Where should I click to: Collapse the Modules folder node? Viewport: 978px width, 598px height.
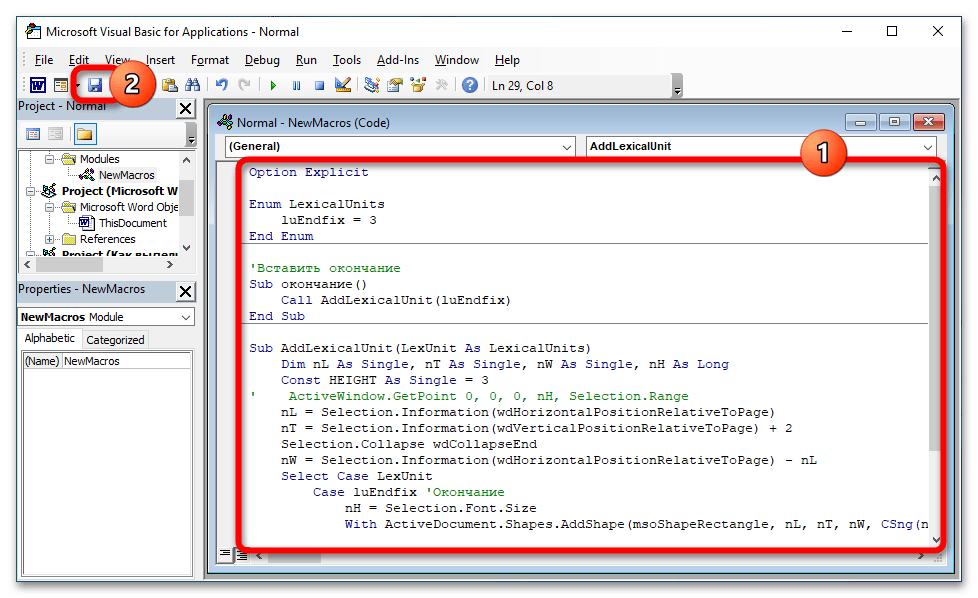coord(49,159)
